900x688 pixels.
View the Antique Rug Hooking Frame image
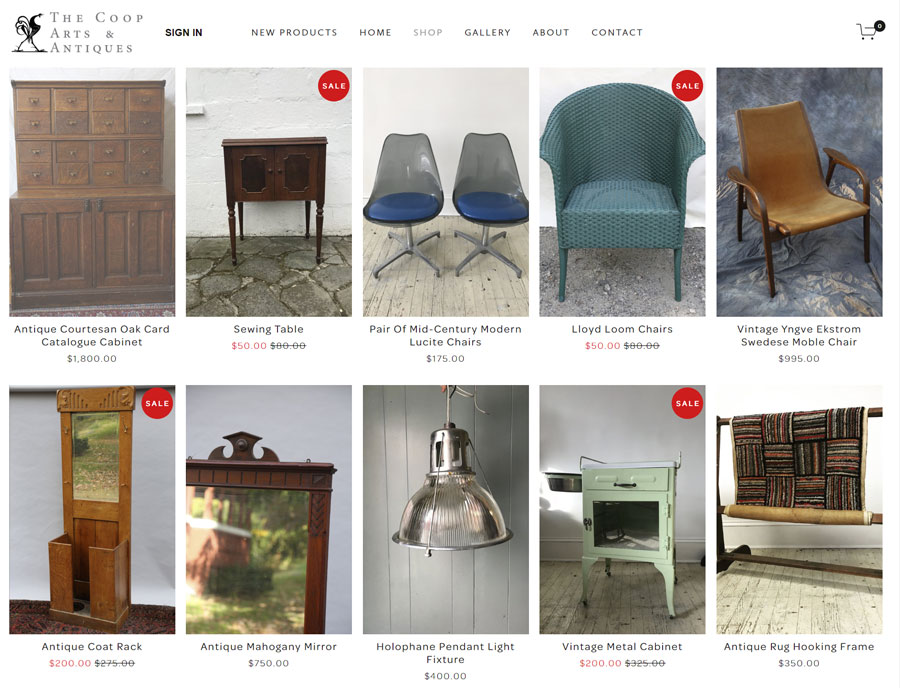click(x=799, y=510)
